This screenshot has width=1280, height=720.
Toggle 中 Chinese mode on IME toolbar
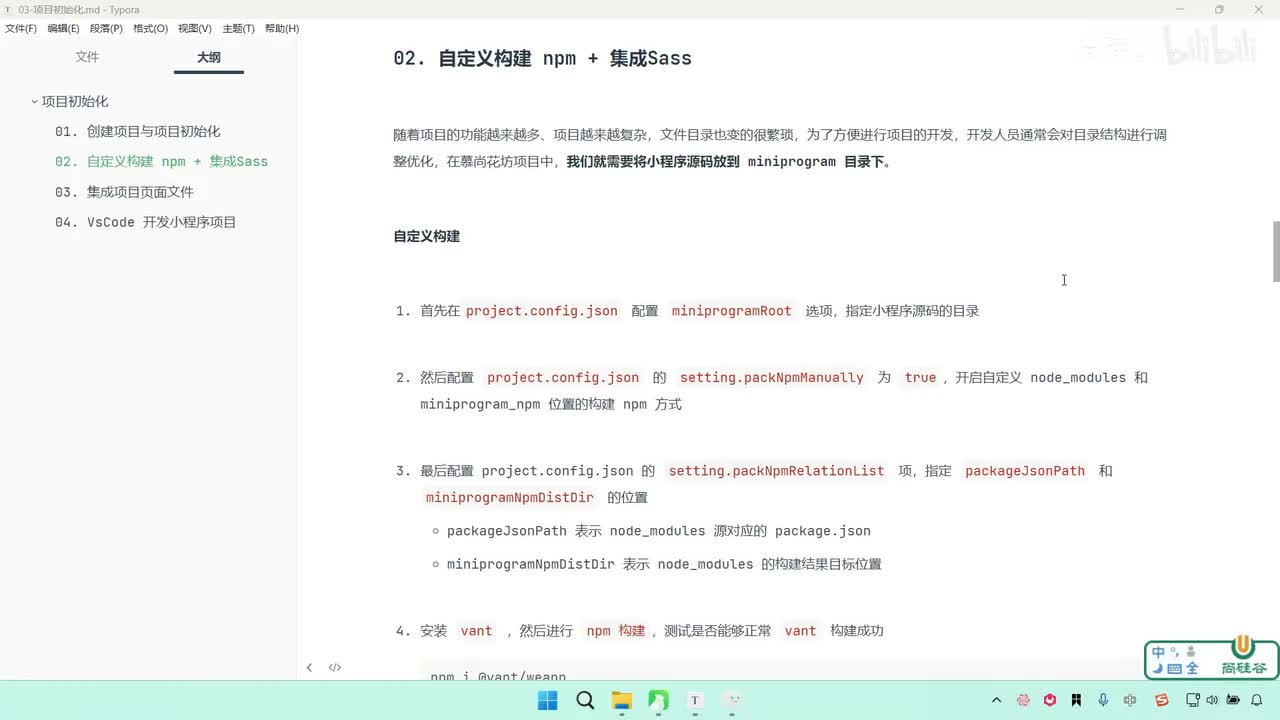click(x=1159, y=652)
